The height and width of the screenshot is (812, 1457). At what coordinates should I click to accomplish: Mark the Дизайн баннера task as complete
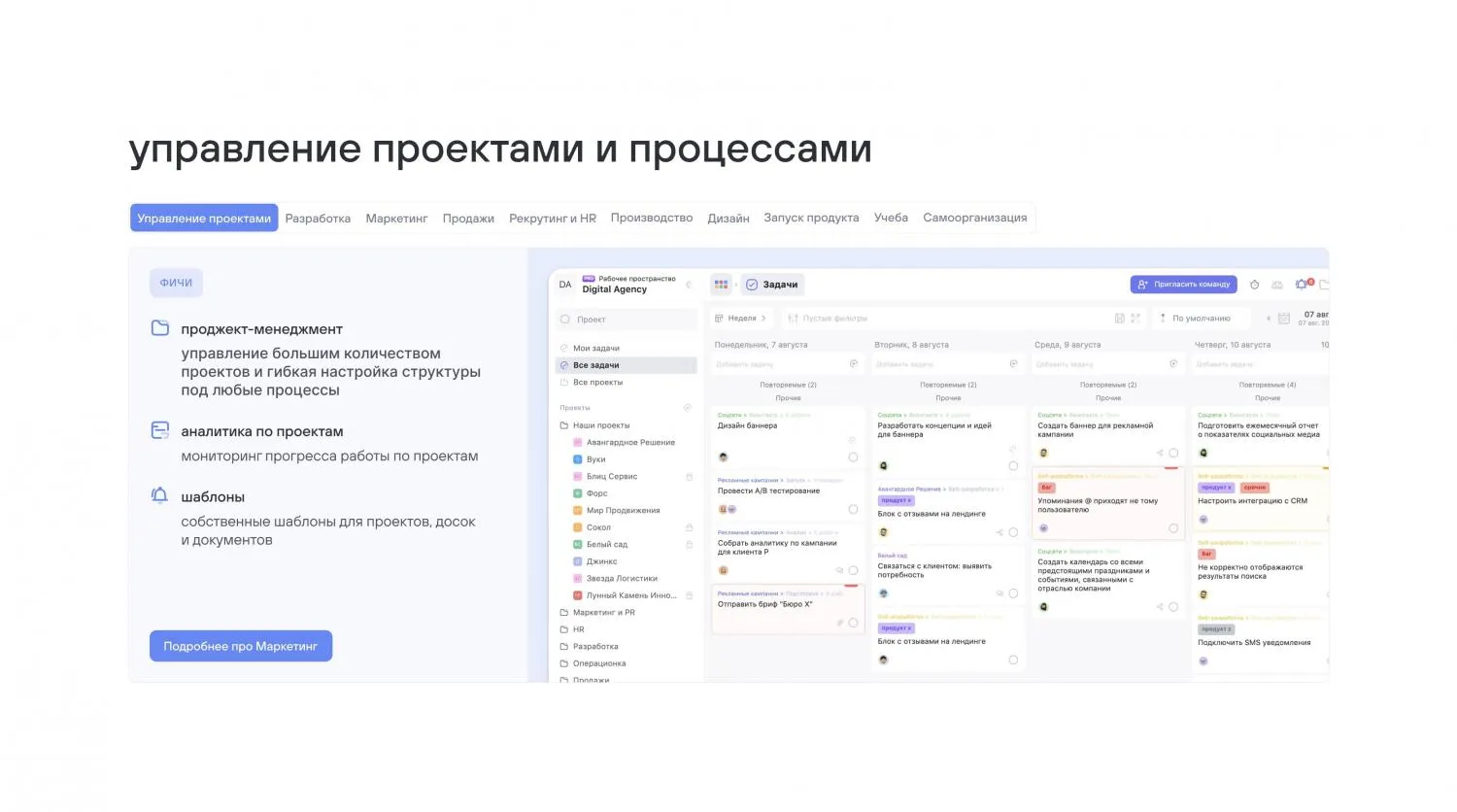point(853,457)
